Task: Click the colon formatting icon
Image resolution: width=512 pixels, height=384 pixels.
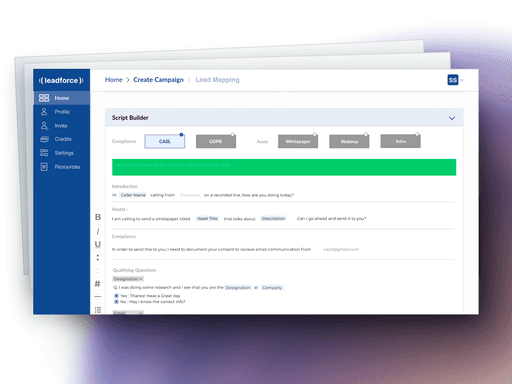Action: [x=98, y=257]
